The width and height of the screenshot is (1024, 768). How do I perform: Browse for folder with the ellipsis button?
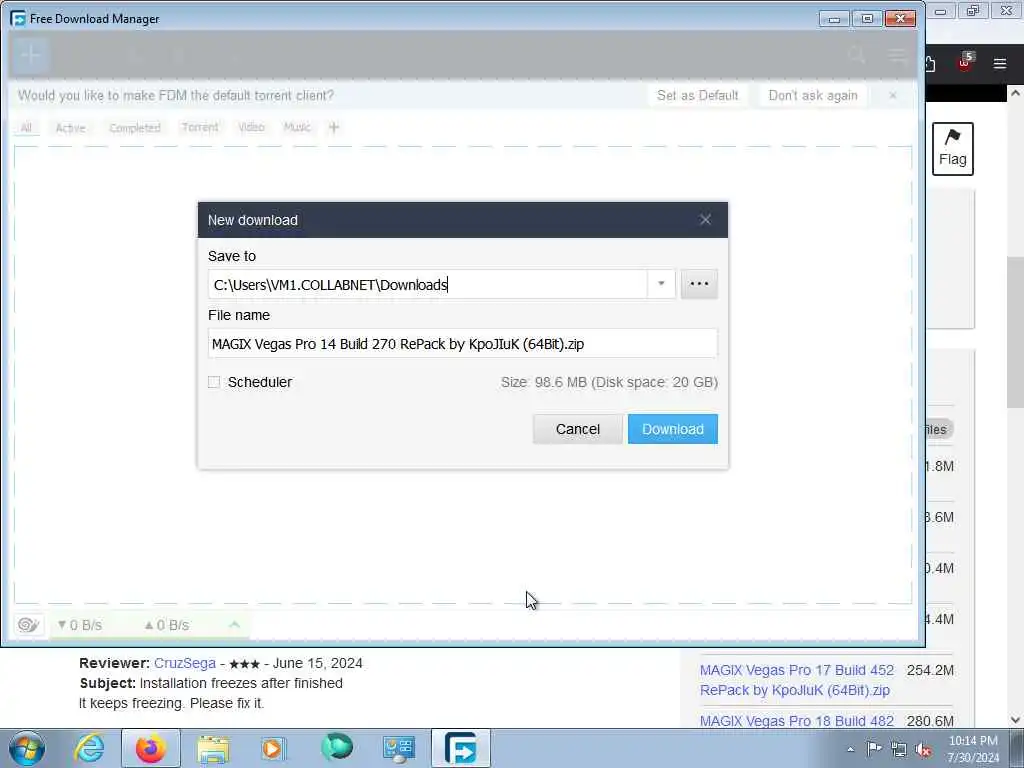tap(699, 284)
